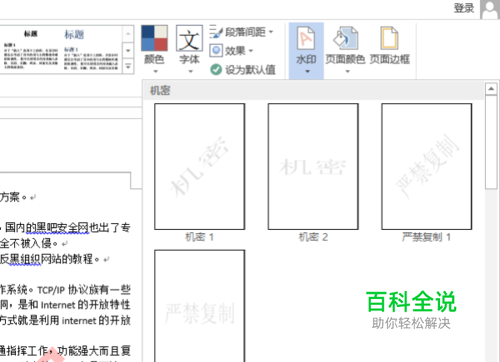The height and width of the screenshot is (362, 500).
Task: Click the 页面边框 page borders icon
Action: [x=389, y=39]
